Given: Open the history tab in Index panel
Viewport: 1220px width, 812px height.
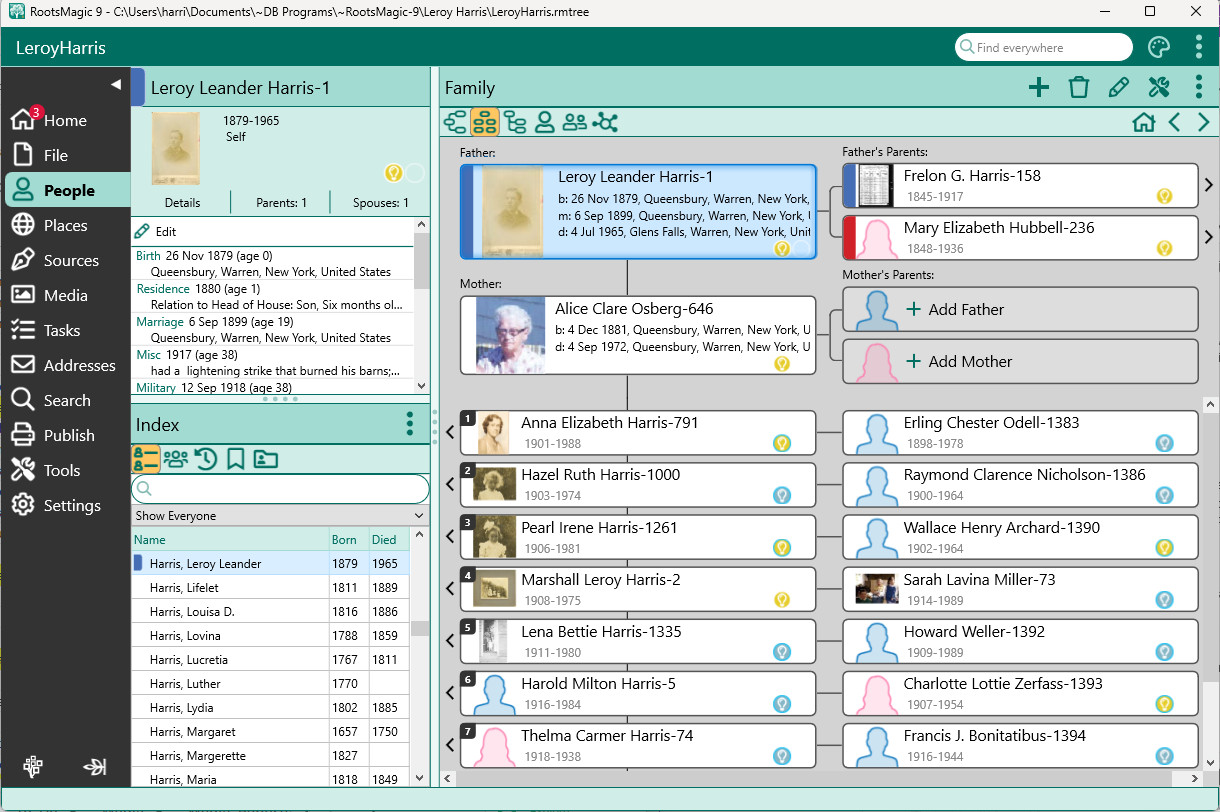Looking at the screenshot, I should [206, 459].
